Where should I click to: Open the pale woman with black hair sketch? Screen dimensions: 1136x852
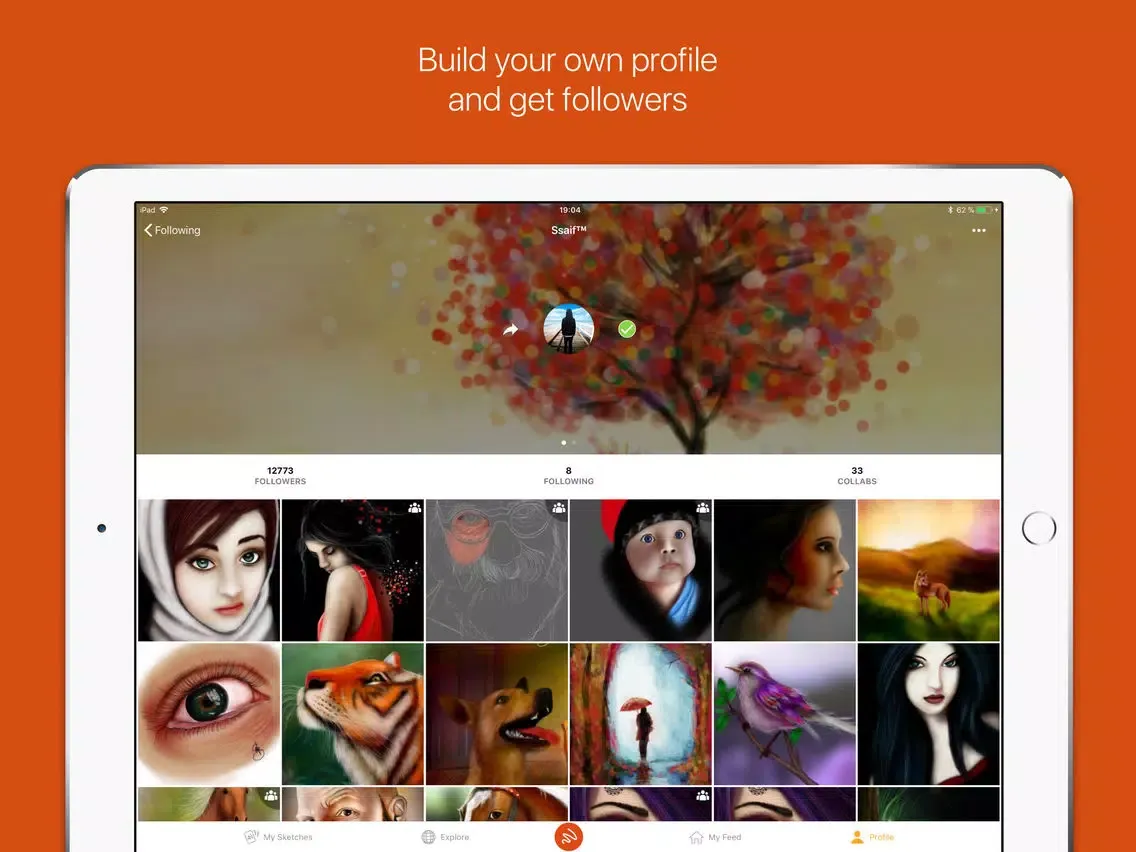point(929,714)
